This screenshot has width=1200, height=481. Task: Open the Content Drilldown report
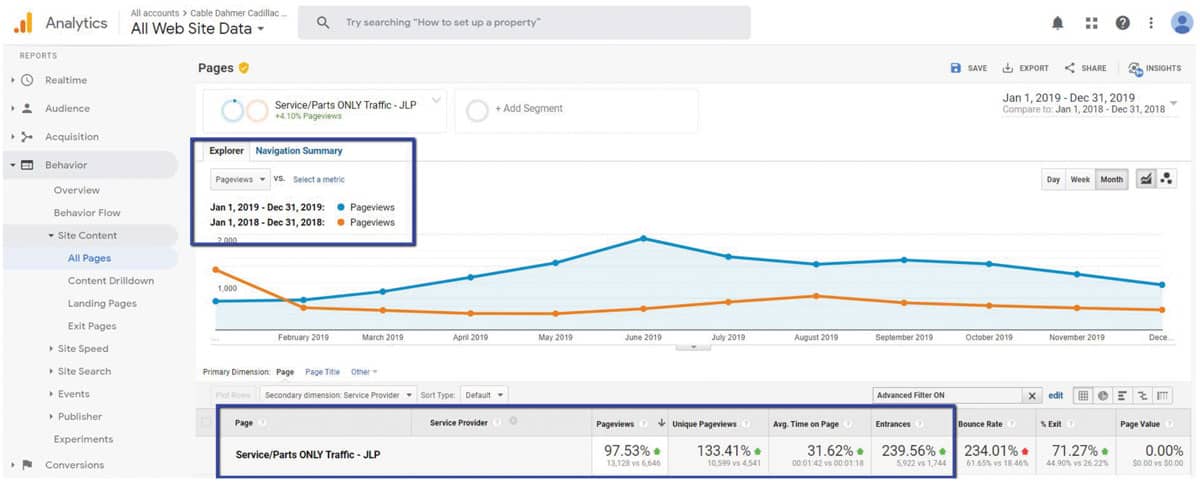coord(111,281)
